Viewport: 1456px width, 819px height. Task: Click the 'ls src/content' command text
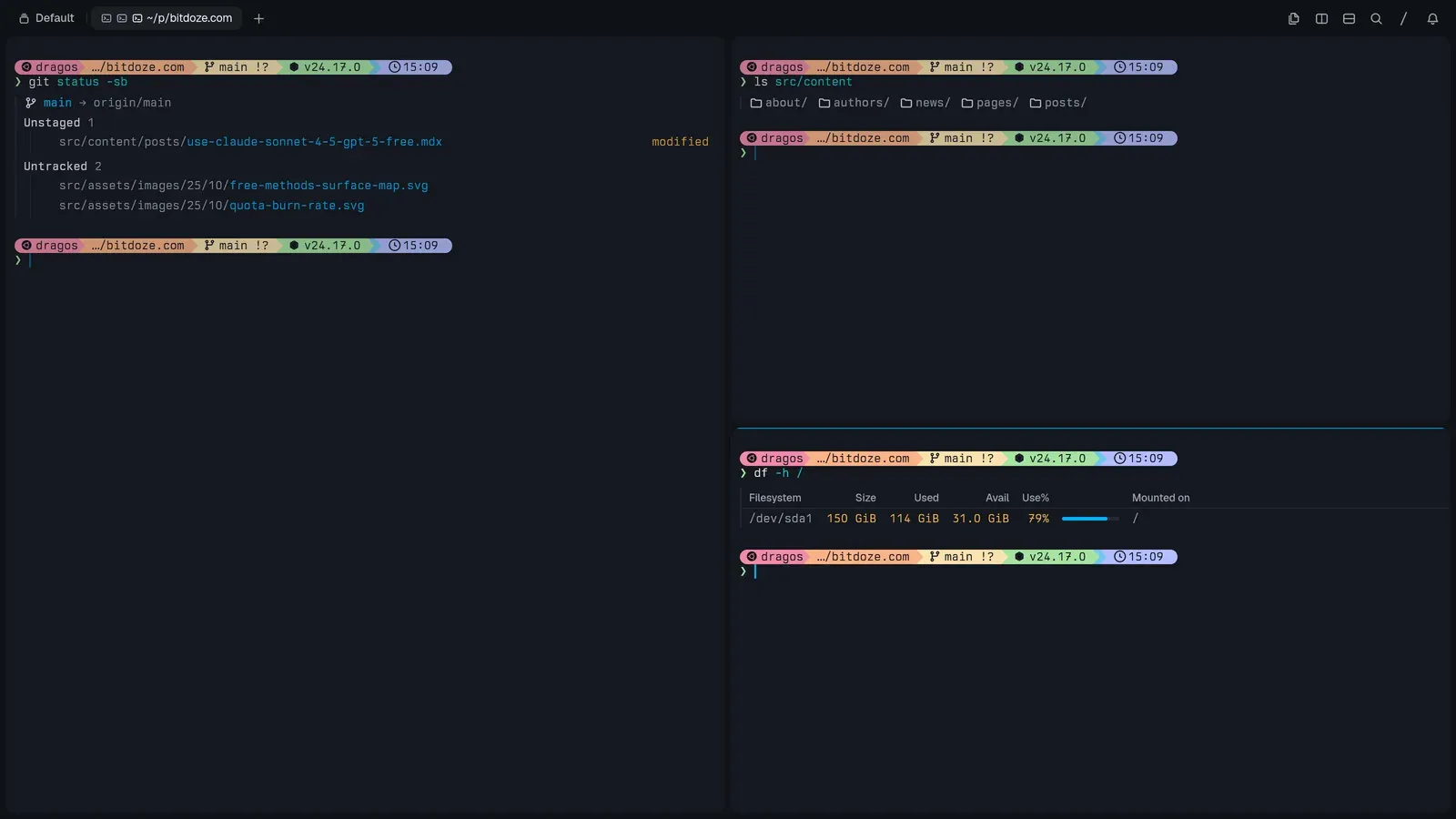click(803, 82)
